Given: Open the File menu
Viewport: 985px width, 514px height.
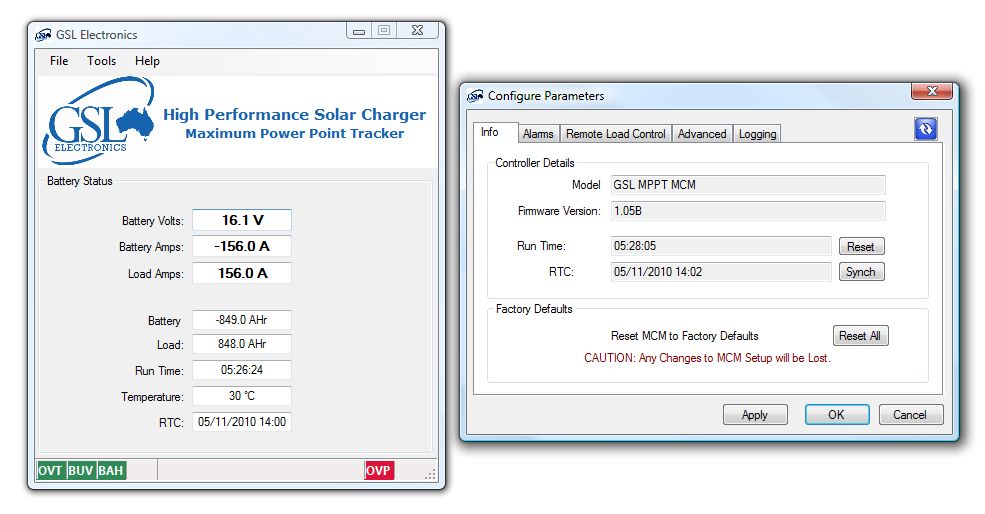Looking at the screenshot, I should [59, 61].
